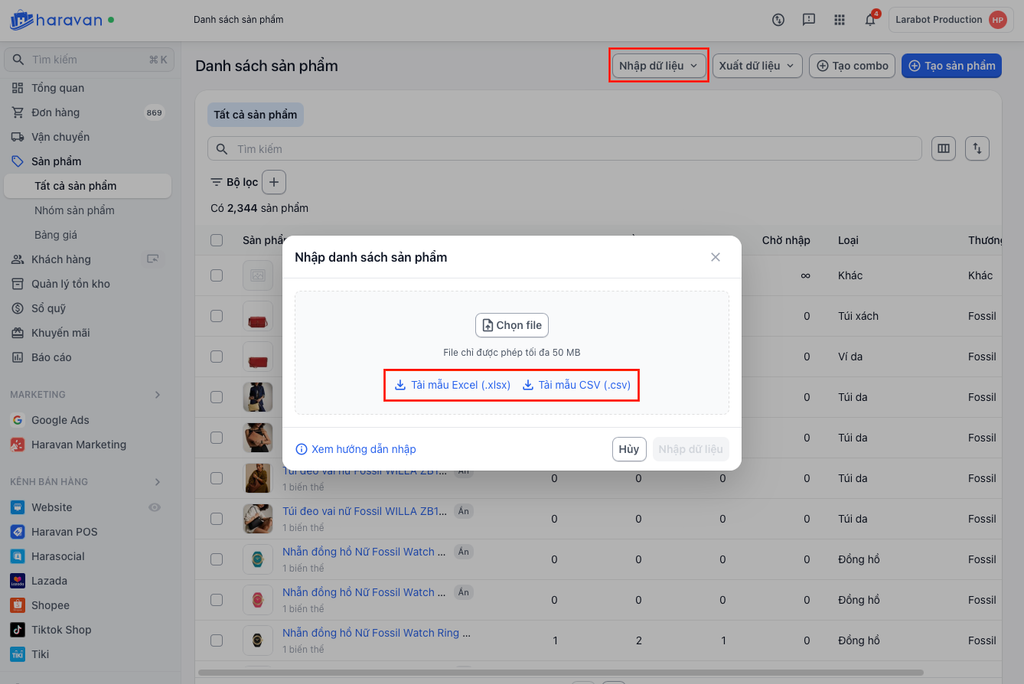Expand the Xuất dữ liệu dropdown
Viewport: 1024px width, 684px height.
[x=757, y=66]
